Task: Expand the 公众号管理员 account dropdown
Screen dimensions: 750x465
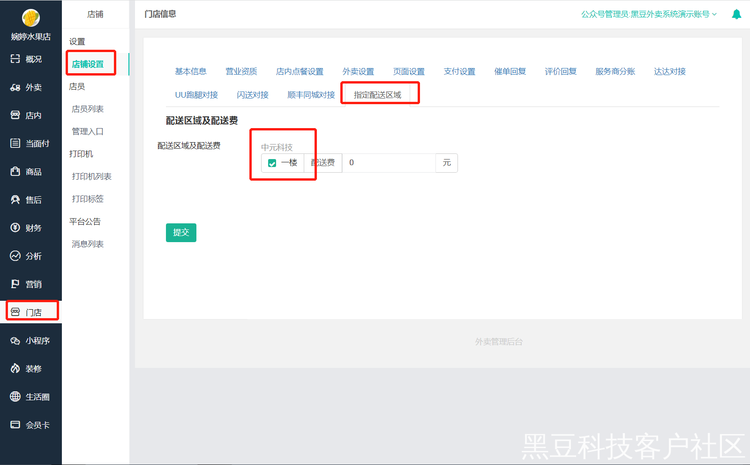Action: [649, 14]
